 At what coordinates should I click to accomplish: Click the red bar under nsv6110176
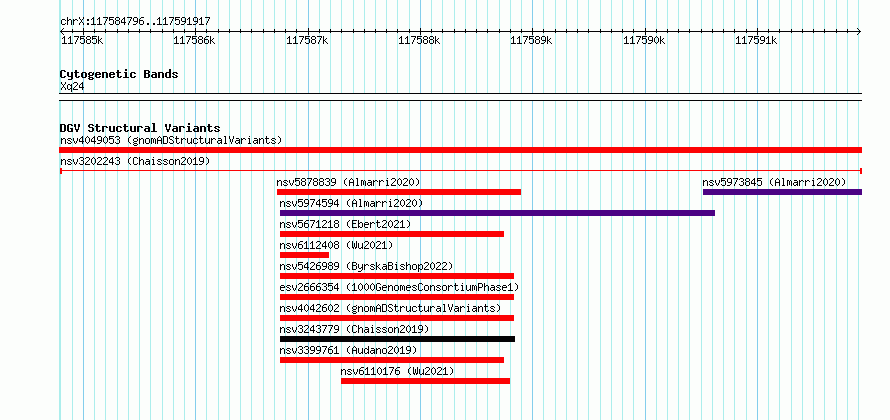click(x=426, y=381)
